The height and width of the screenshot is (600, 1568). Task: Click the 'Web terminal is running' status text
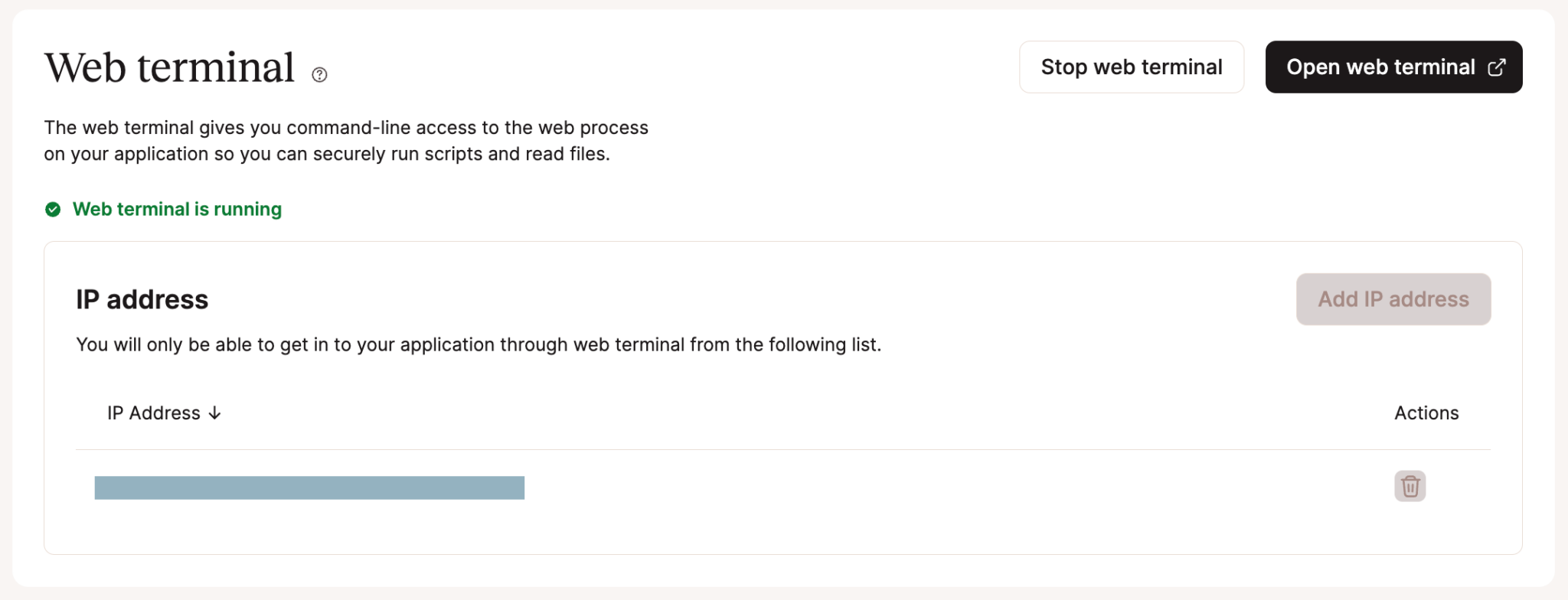177,209
